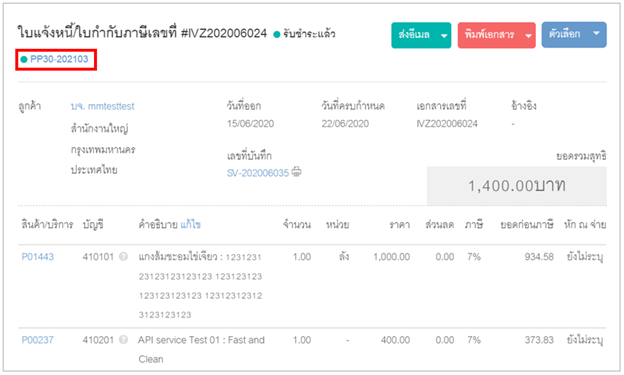Screen dimensions: 624x375
Task: Click the ยอดก่อนภาษี column header
Action: (x=527, y=225)
